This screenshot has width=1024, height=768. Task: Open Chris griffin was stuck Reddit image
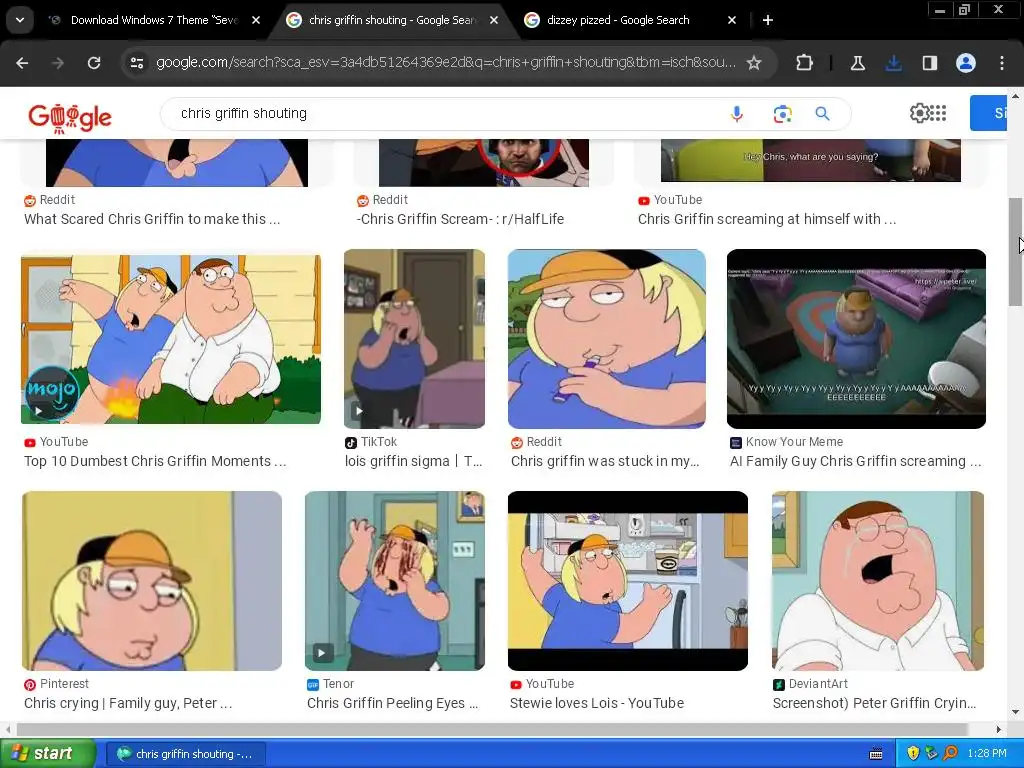[606, 339]
